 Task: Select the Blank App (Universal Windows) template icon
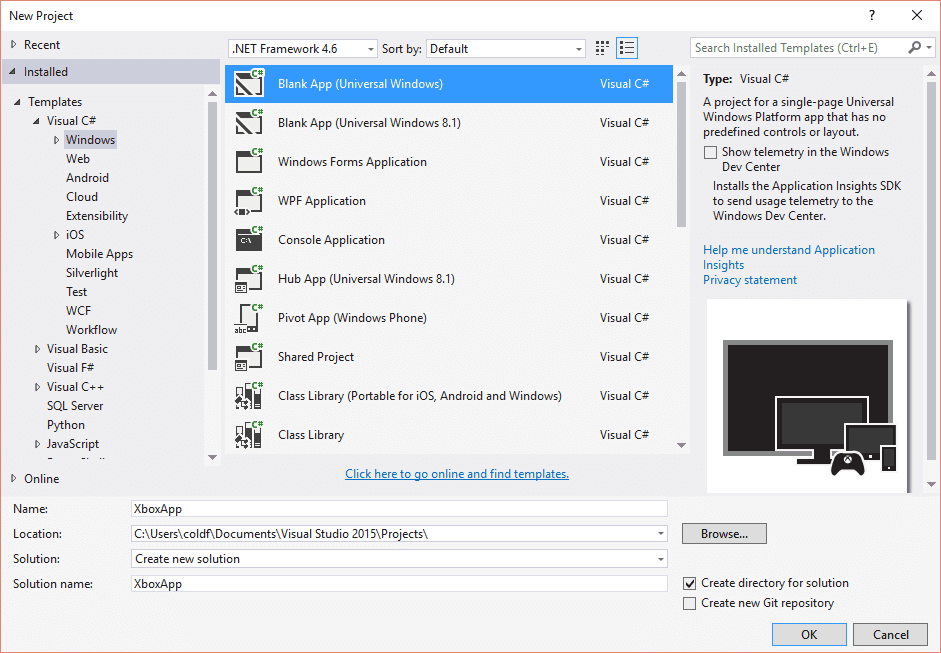pyautogui.click(x=249, y=83)
